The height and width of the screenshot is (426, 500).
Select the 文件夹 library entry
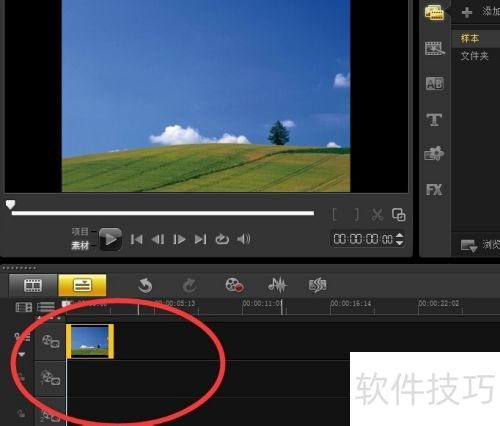pos(474,56)
